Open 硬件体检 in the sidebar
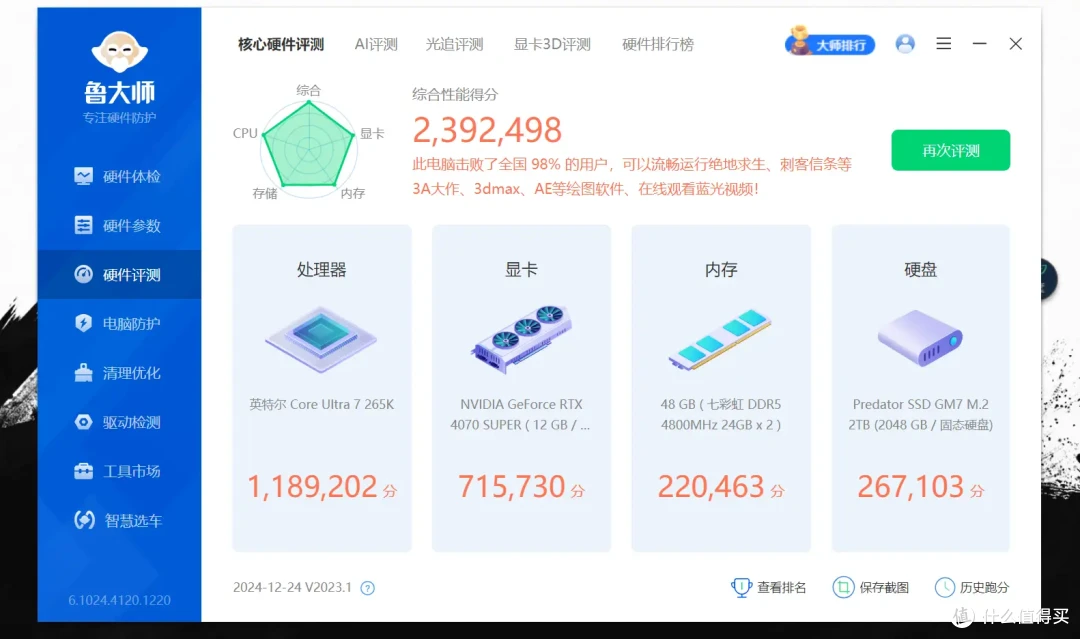1080x639 pixels. pos(117,176)
